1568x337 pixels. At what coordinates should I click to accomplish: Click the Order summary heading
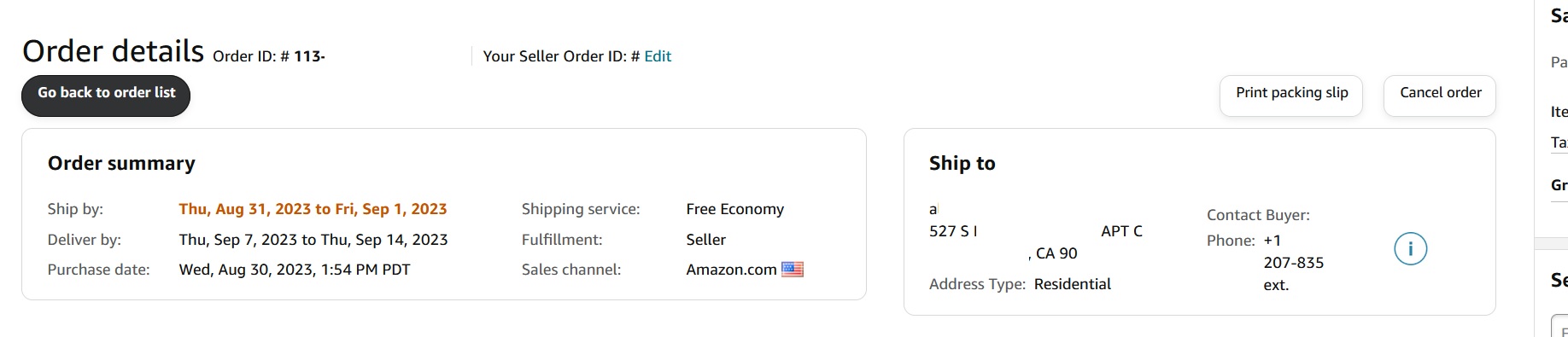(x=121, y=163)
